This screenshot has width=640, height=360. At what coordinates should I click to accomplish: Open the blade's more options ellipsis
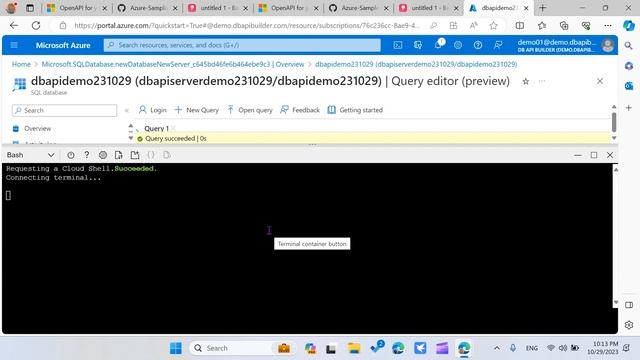point(542,81)
